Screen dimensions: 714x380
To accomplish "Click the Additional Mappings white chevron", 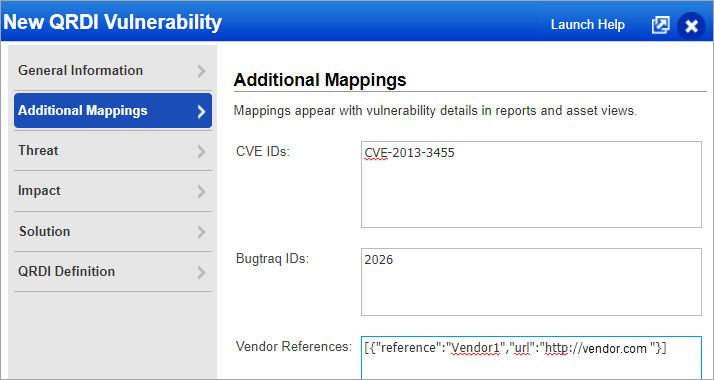I will [x=201, y=111].
